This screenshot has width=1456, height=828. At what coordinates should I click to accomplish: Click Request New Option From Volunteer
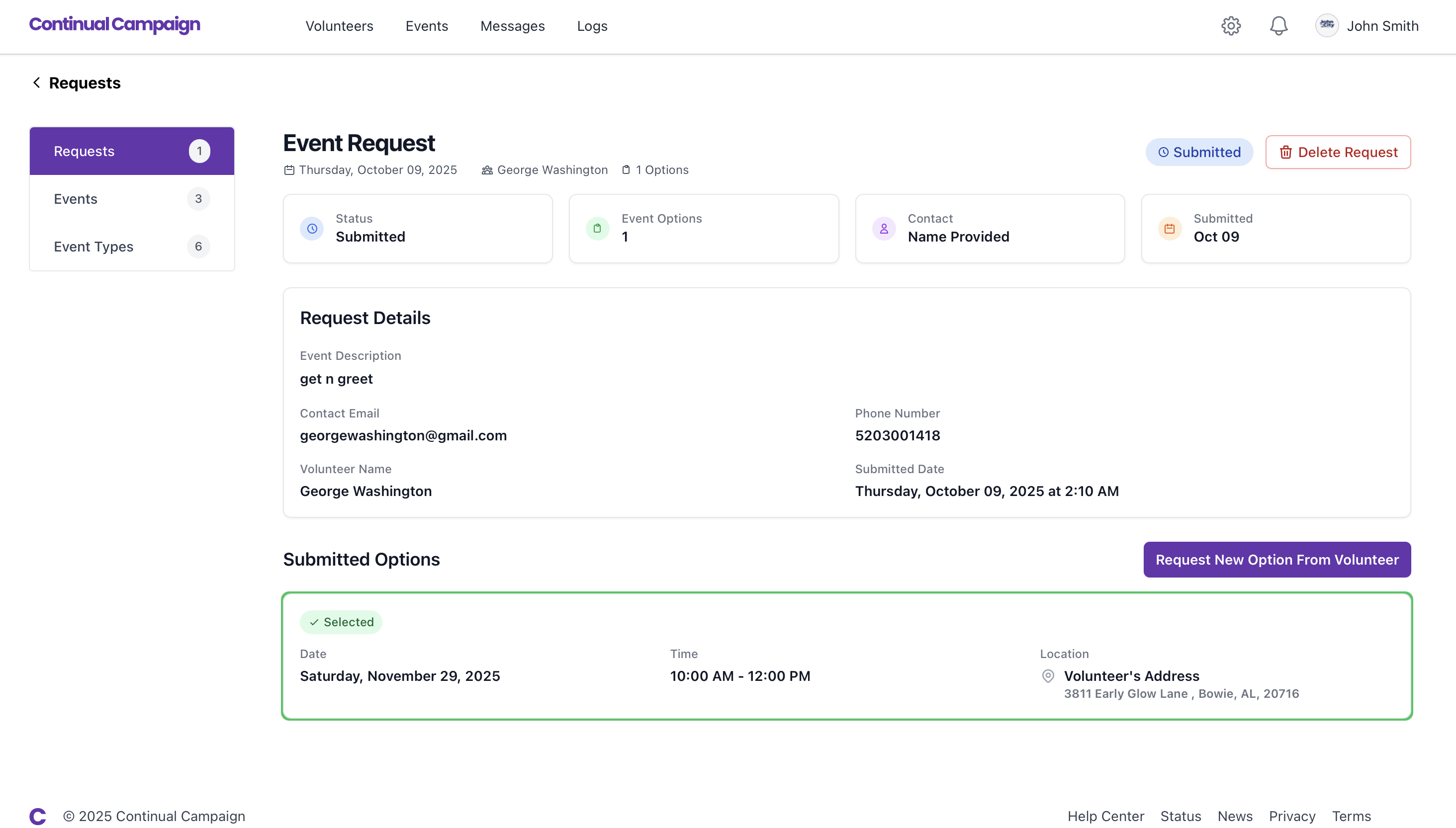coord(1277,560)
